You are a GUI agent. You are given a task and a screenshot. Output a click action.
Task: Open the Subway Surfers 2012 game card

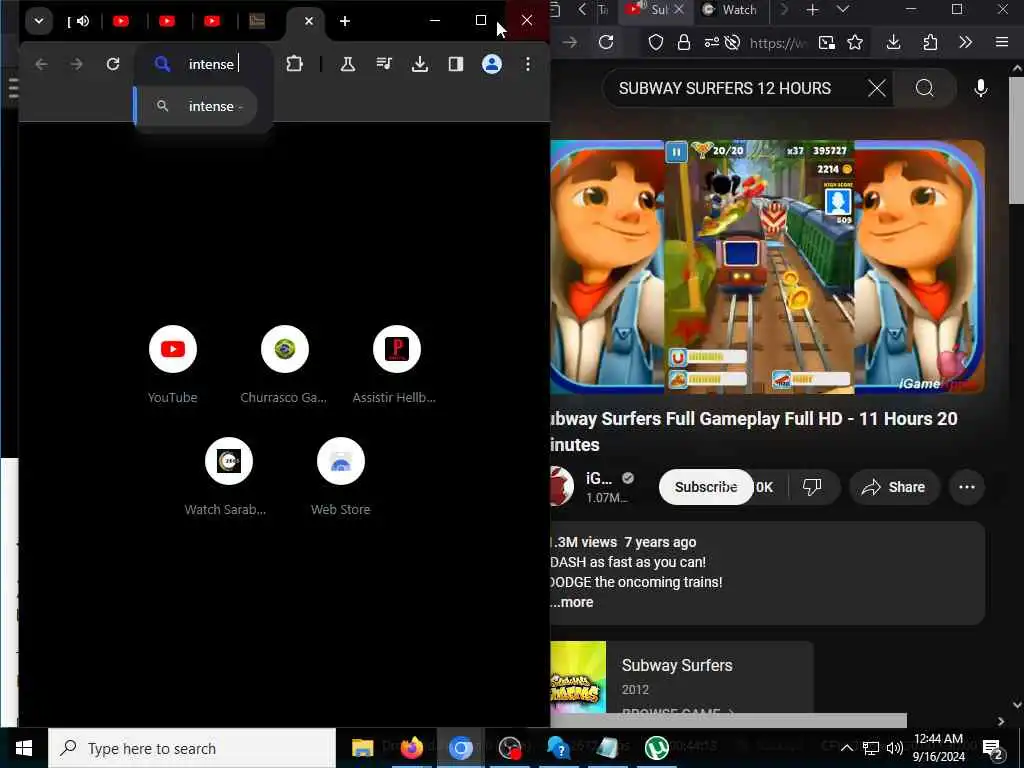681,677
